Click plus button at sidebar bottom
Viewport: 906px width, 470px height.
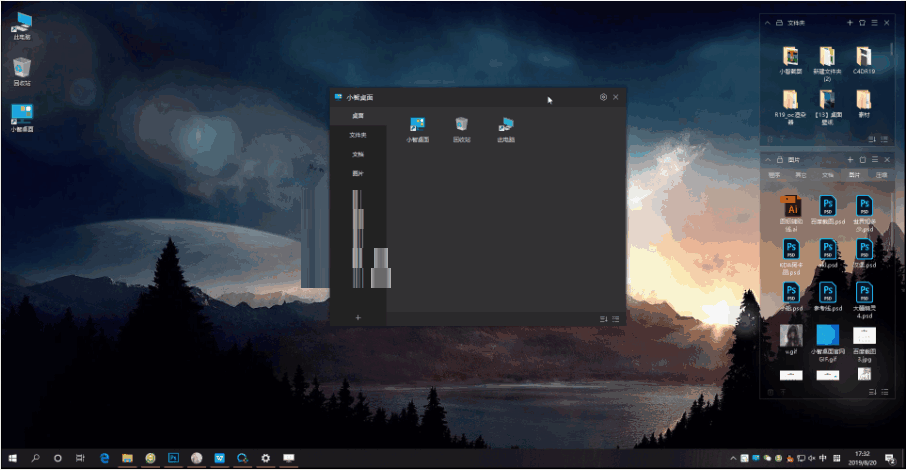click(358, 317)
